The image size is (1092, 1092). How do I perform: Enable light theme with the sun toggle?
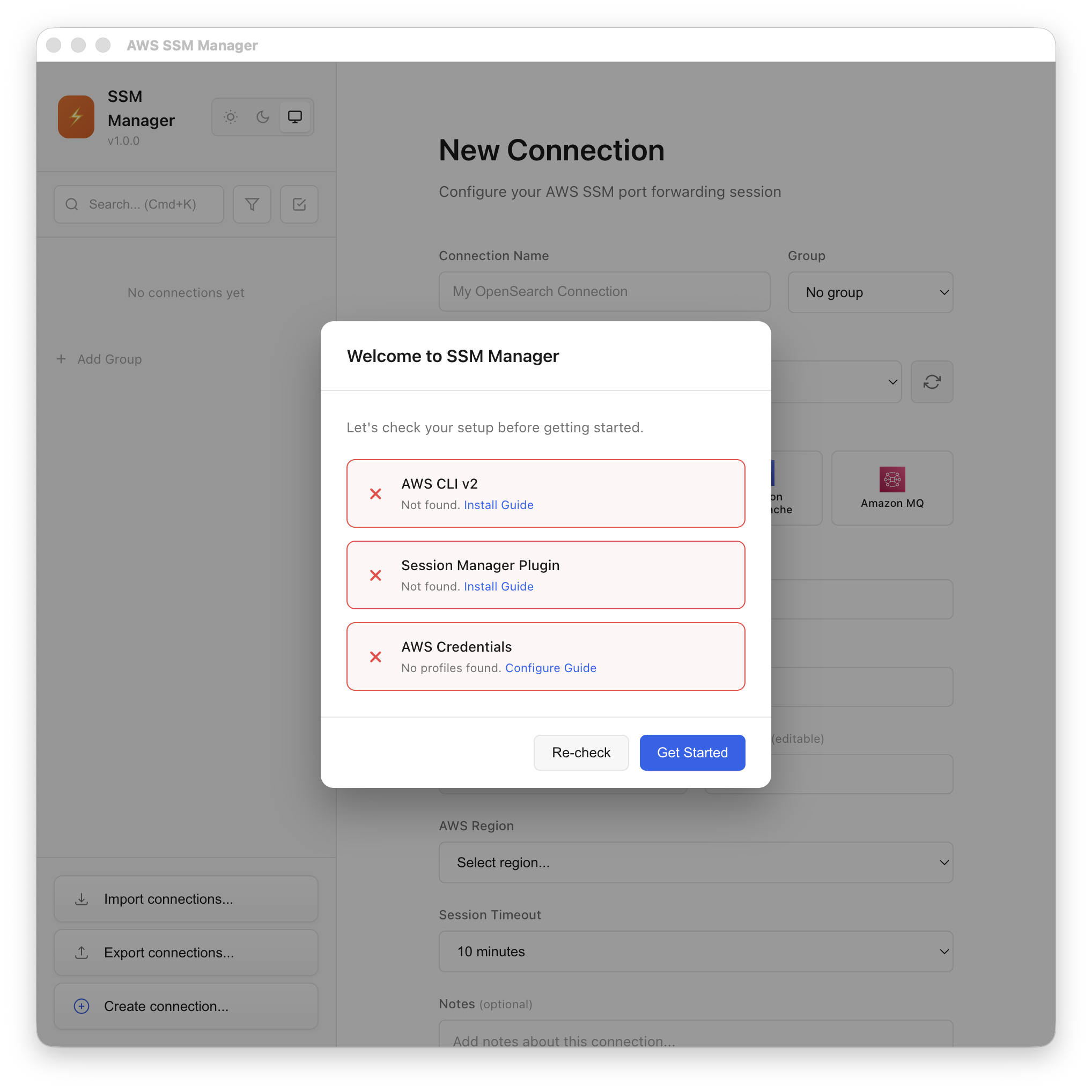tap(230, 116)
